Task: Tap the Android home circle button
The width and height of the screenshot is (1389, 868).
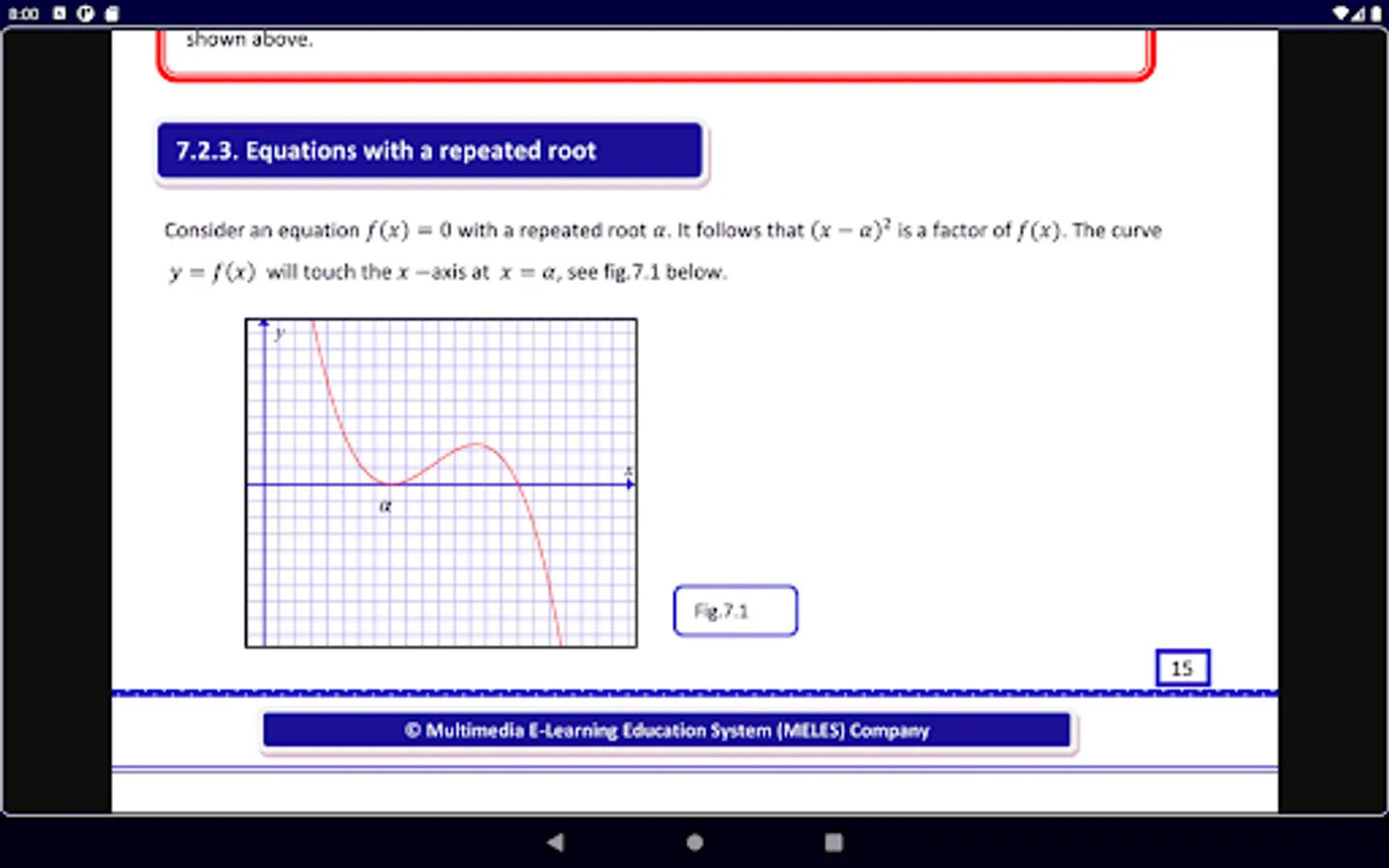Action: click(x=694, y=842)
